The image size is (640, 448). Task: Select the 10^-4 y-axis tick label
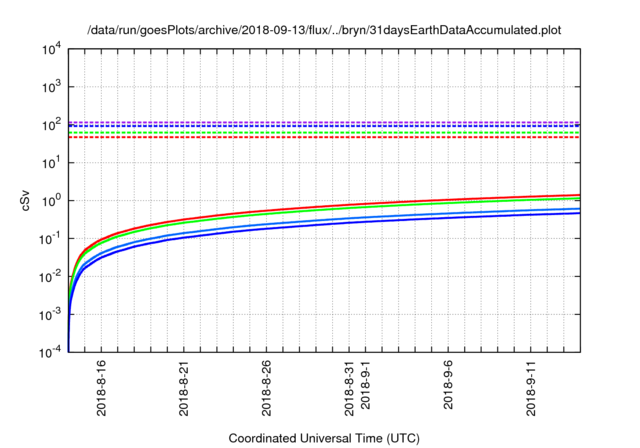[x=50, y=352]
